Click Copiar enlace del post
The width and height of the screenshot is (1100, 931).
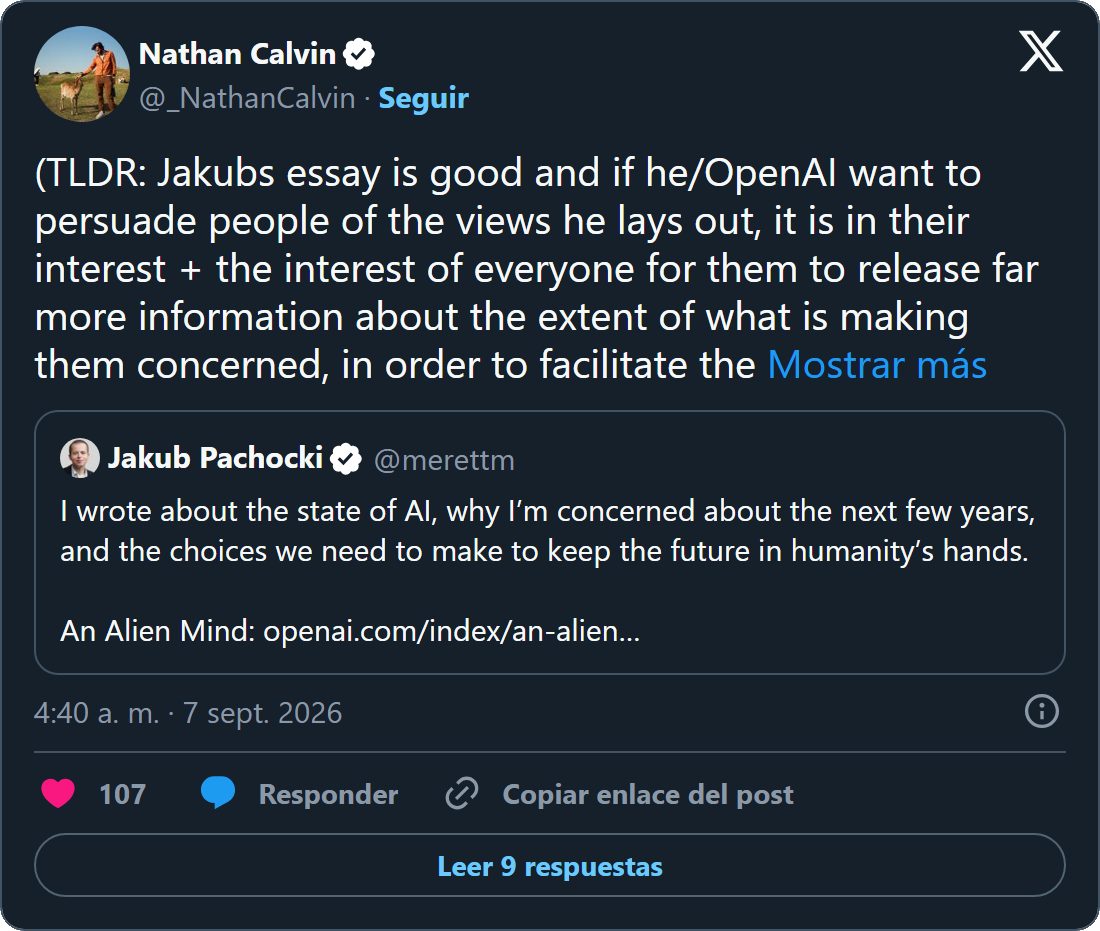click(x=648, y=794)
